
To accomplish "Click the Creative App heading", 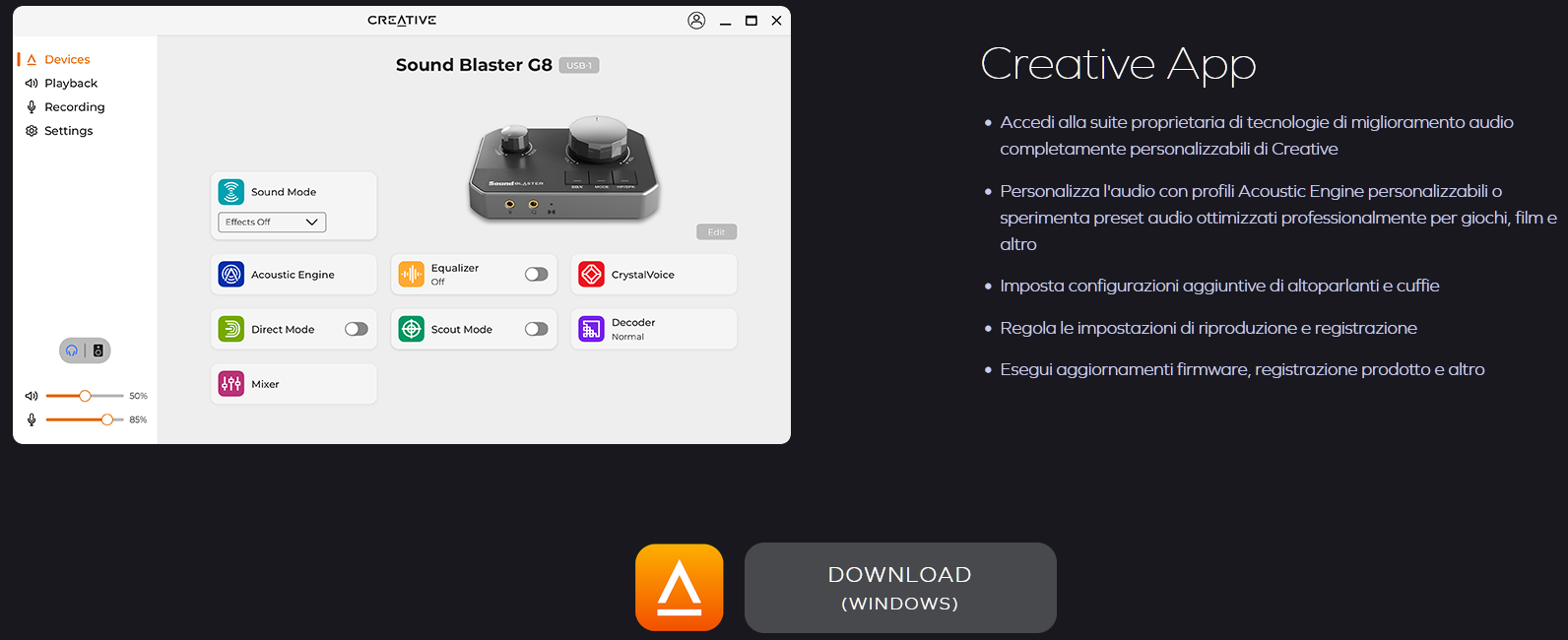I will (x=1118, y=65).
